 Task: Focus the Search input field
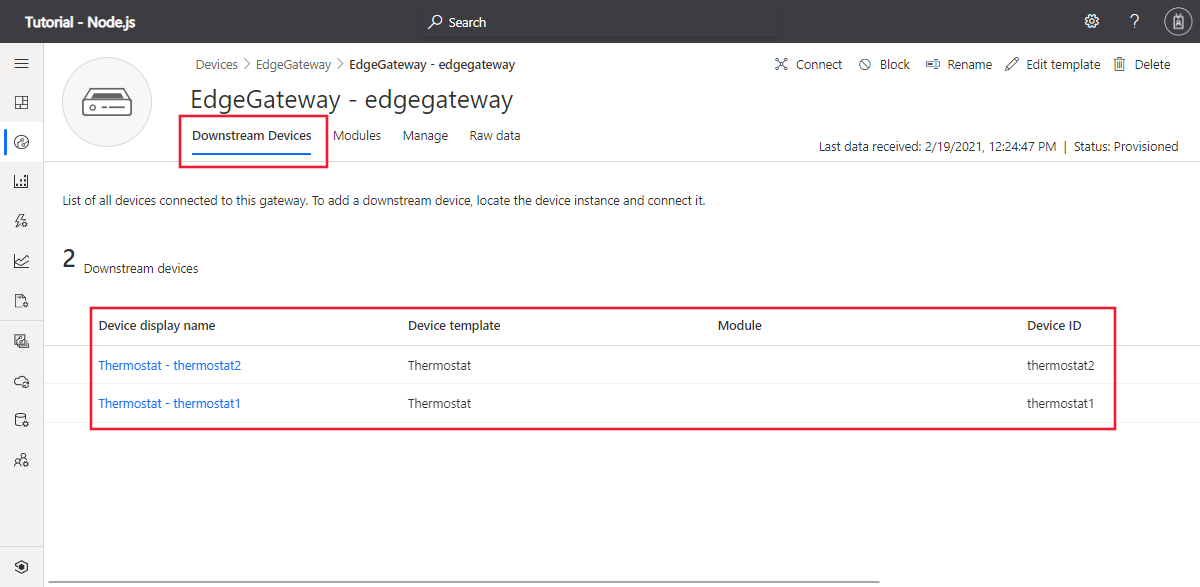pyautogui.click(x=600, y=22)
